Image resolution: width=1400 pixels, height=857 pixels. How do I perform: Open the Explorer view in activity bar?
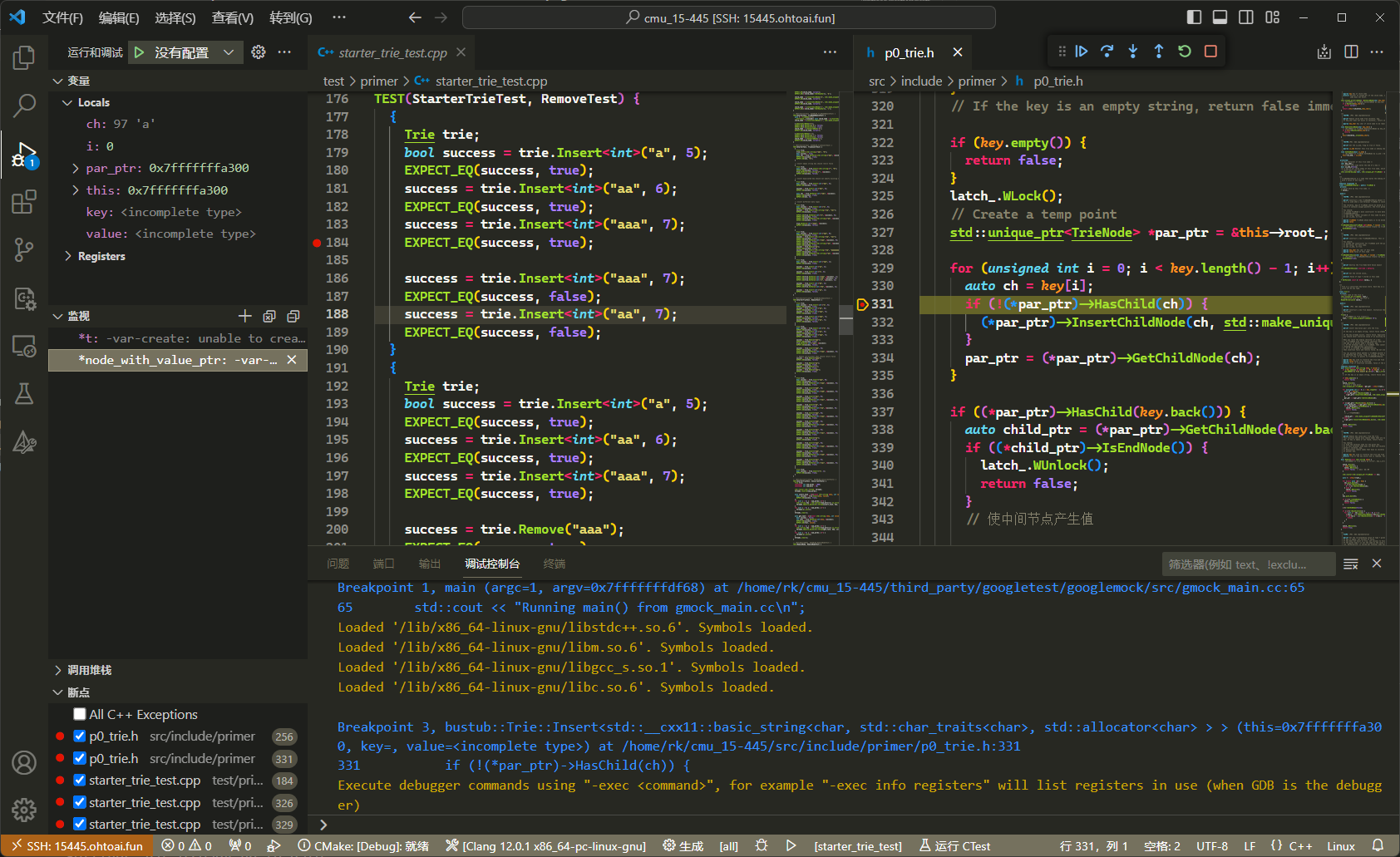tap(24, 58)
